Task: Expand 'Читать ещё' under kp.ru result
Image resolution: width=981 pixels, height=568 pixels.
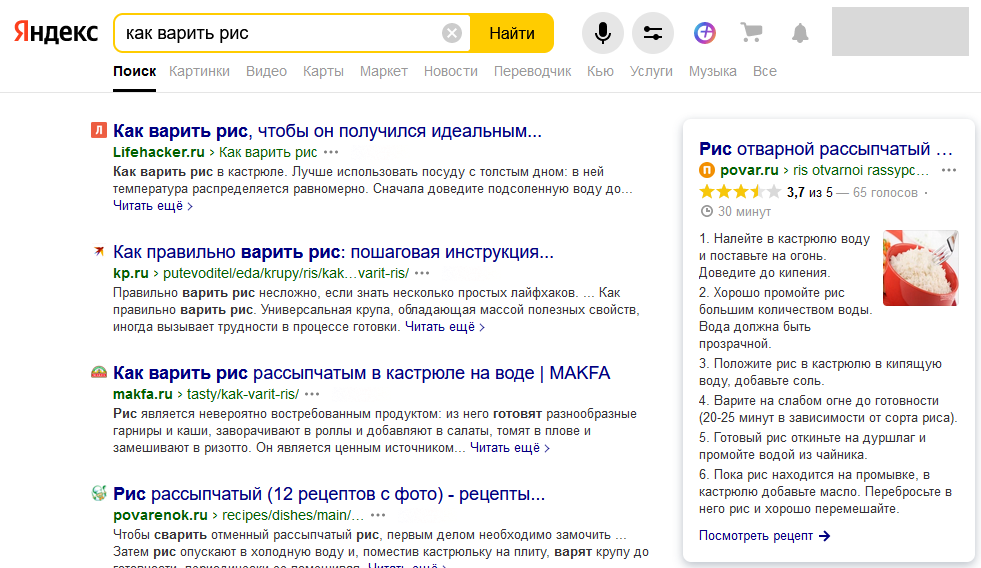Action: pos(444,326)
